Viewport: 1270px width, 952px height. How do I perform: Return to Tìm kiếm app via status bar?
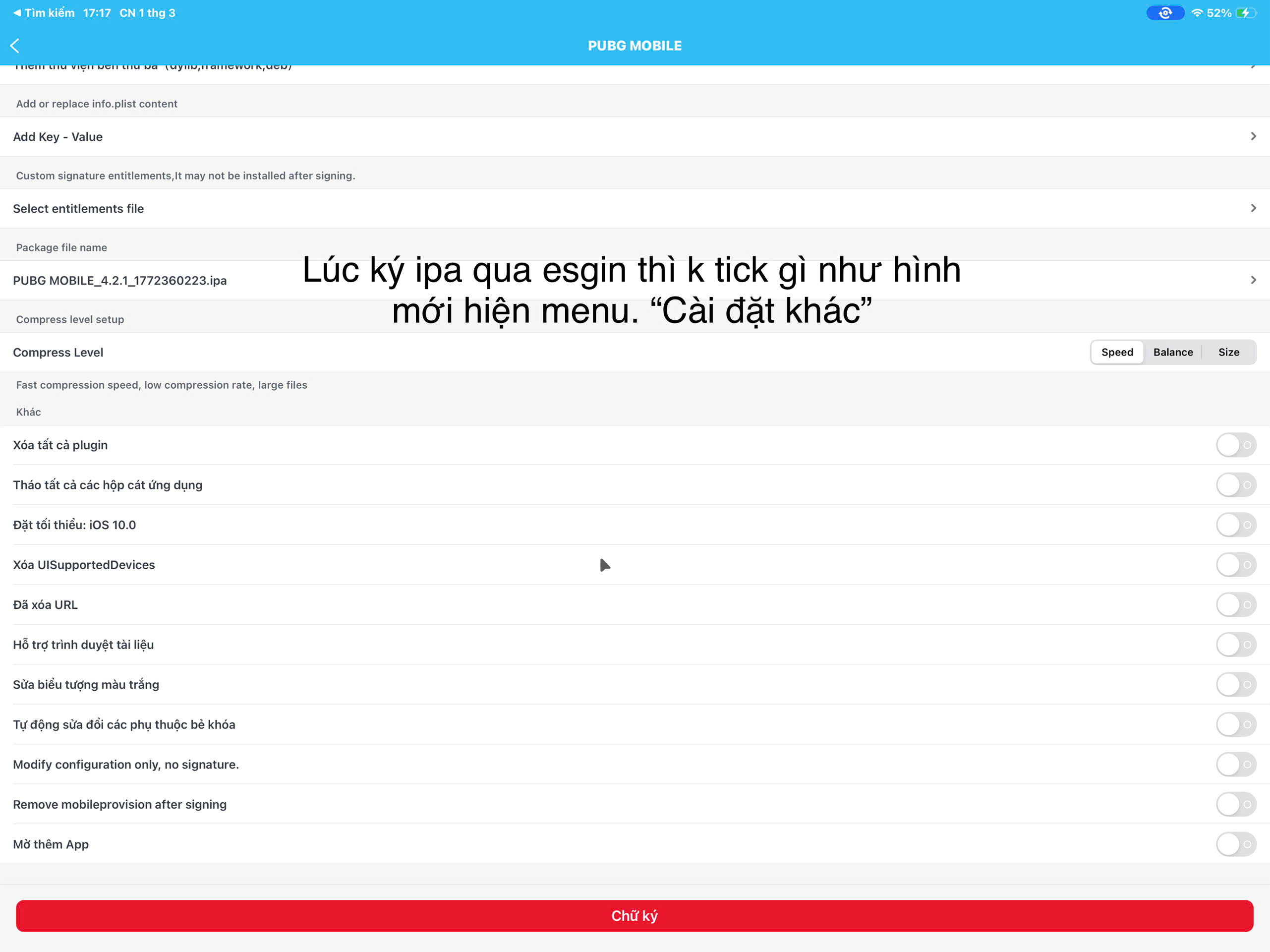pyautogui.click(x=44, y=13)
